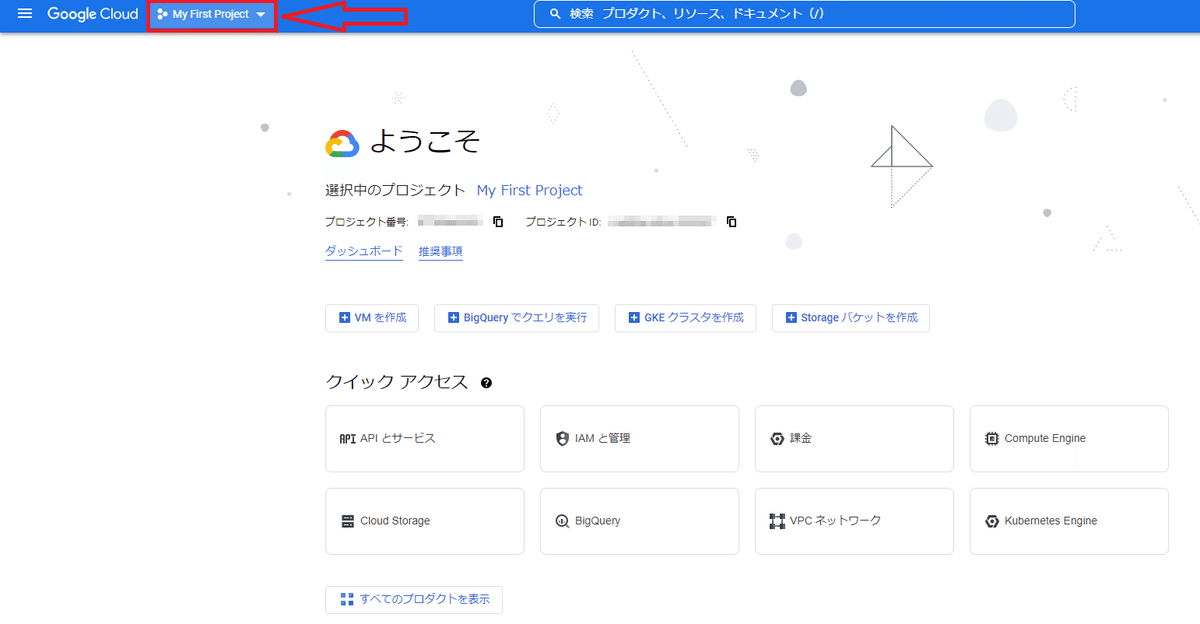Click the magnifier icon beside BigQuery card
Image resolution: width=1200 pixels, height=624 pixels.
coord(562,521)
